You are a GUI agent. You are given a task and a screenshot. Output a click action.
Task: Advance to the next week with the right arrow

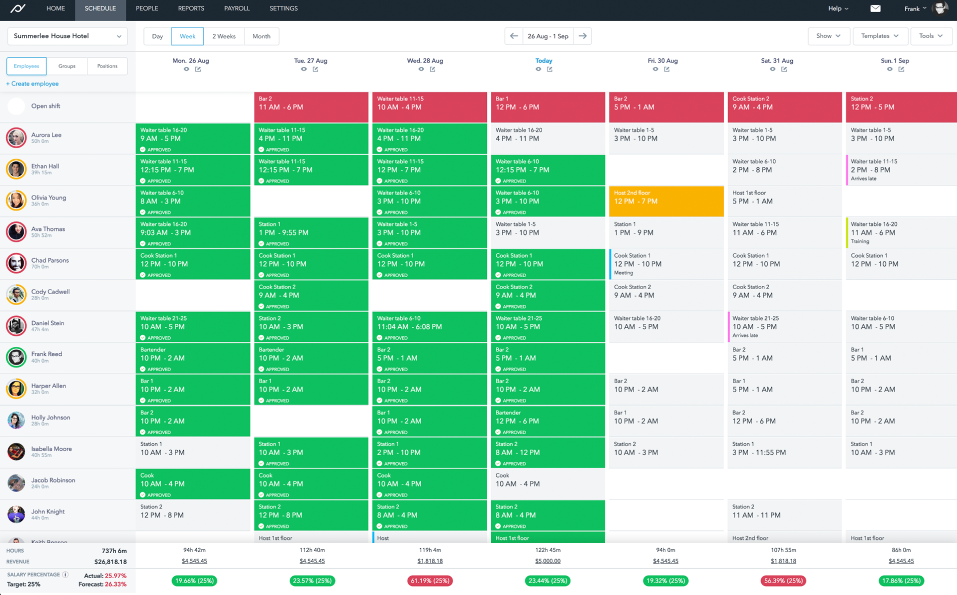point(582,36)
